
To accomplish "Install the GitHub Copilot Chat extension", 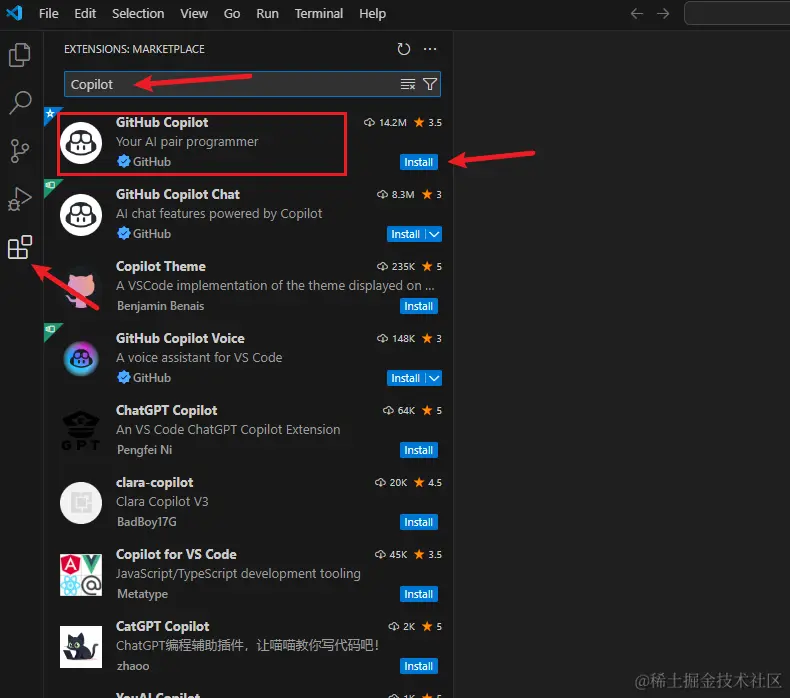I will (x=406, y=234).
